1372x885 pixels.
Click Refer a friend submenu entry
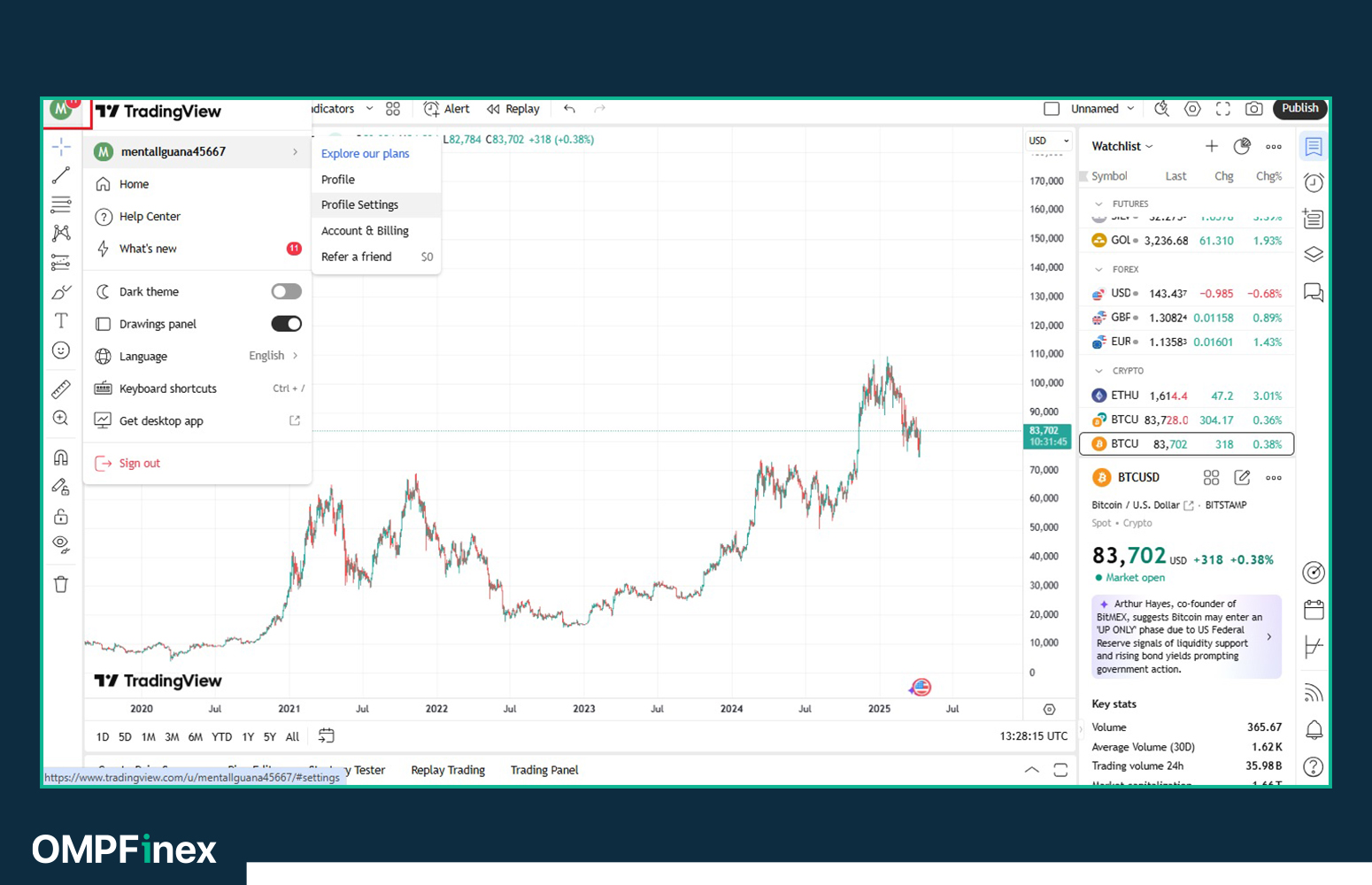pos(376,257)
